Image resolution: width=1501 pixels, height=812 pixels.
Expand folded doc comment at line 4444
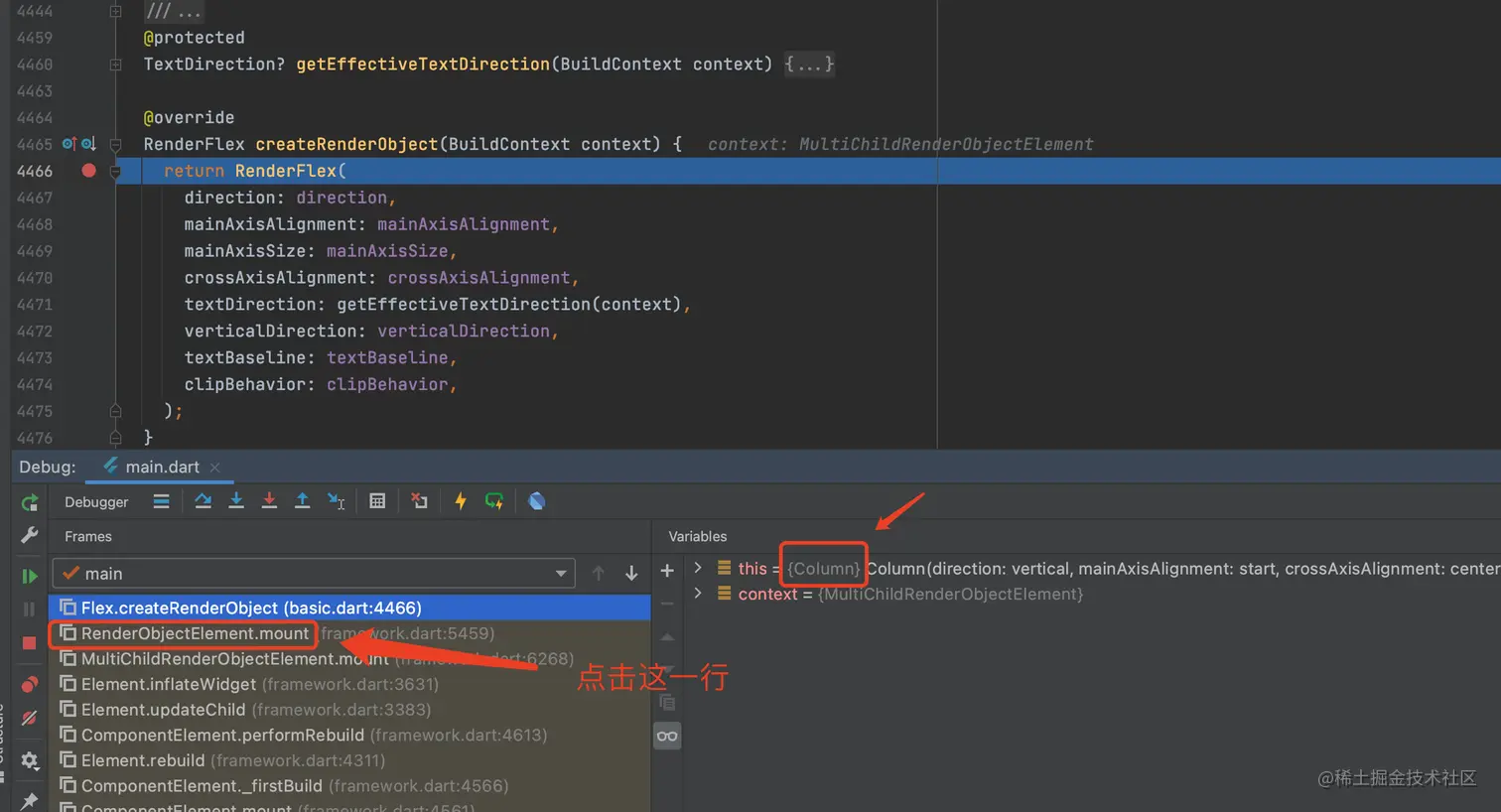115,11
